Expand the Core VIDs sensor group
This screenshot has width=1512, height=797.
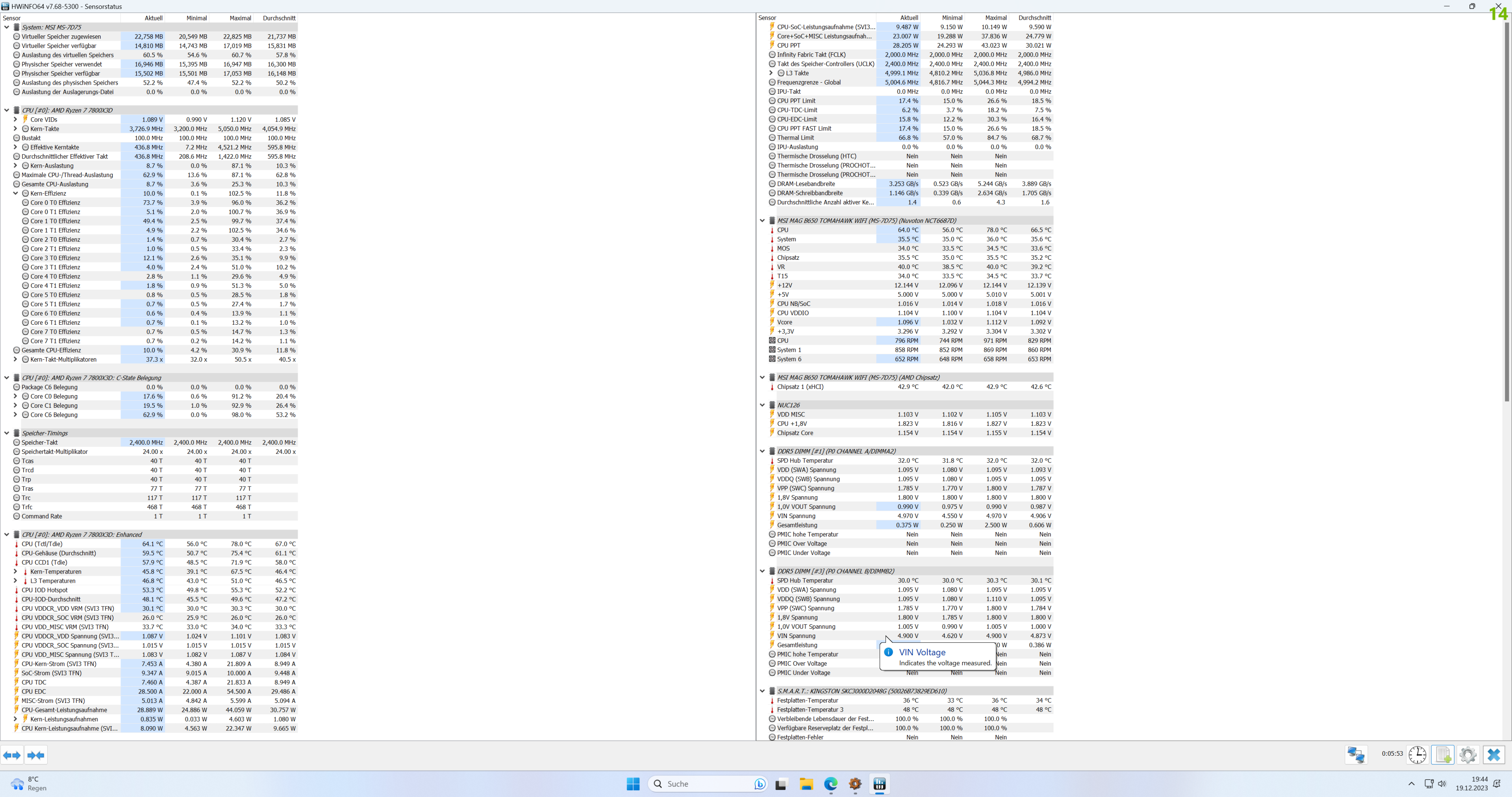coord(16,120)
